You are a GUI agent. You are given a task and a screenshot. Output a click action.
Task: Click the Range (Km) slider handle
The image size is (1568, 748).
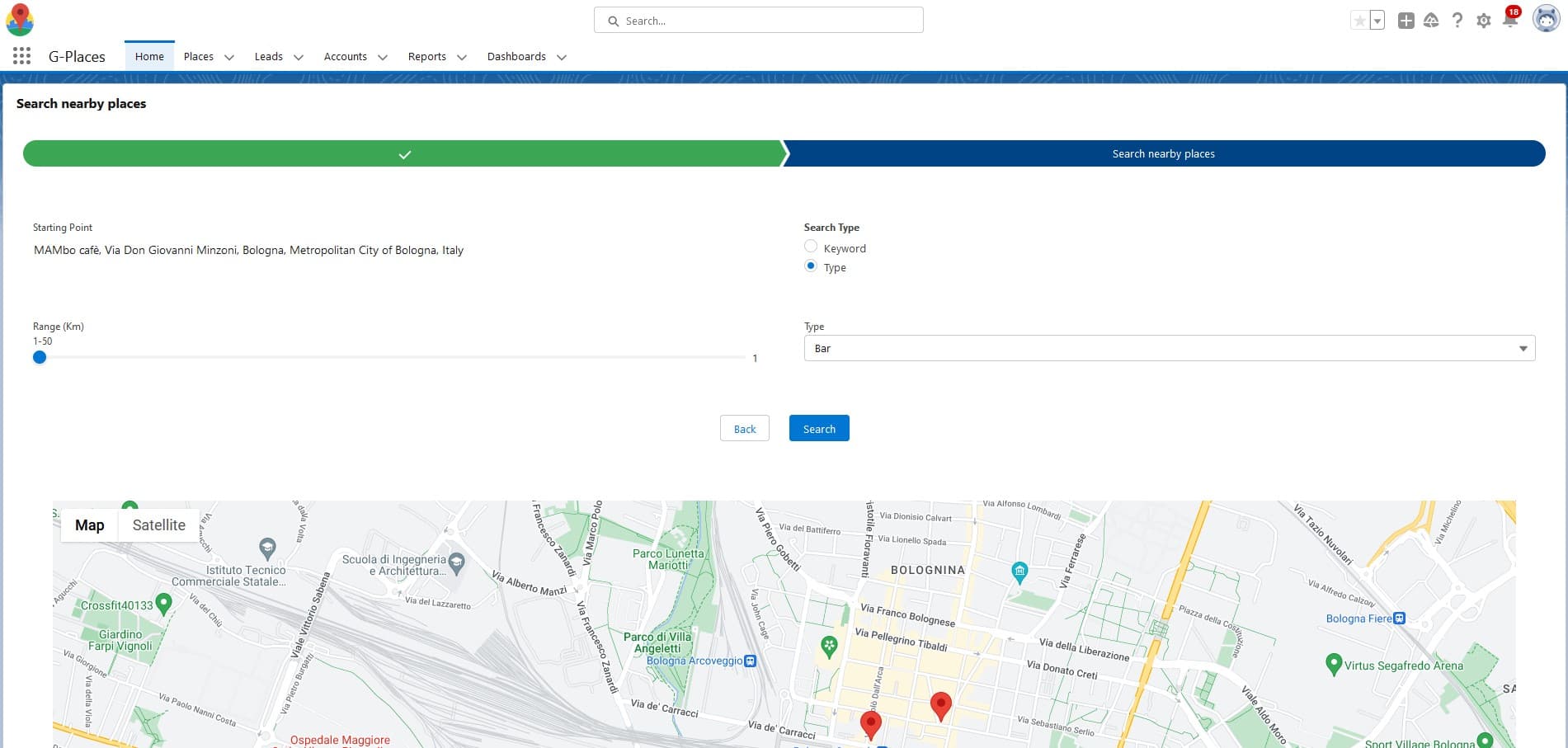[x=40, y=357]
